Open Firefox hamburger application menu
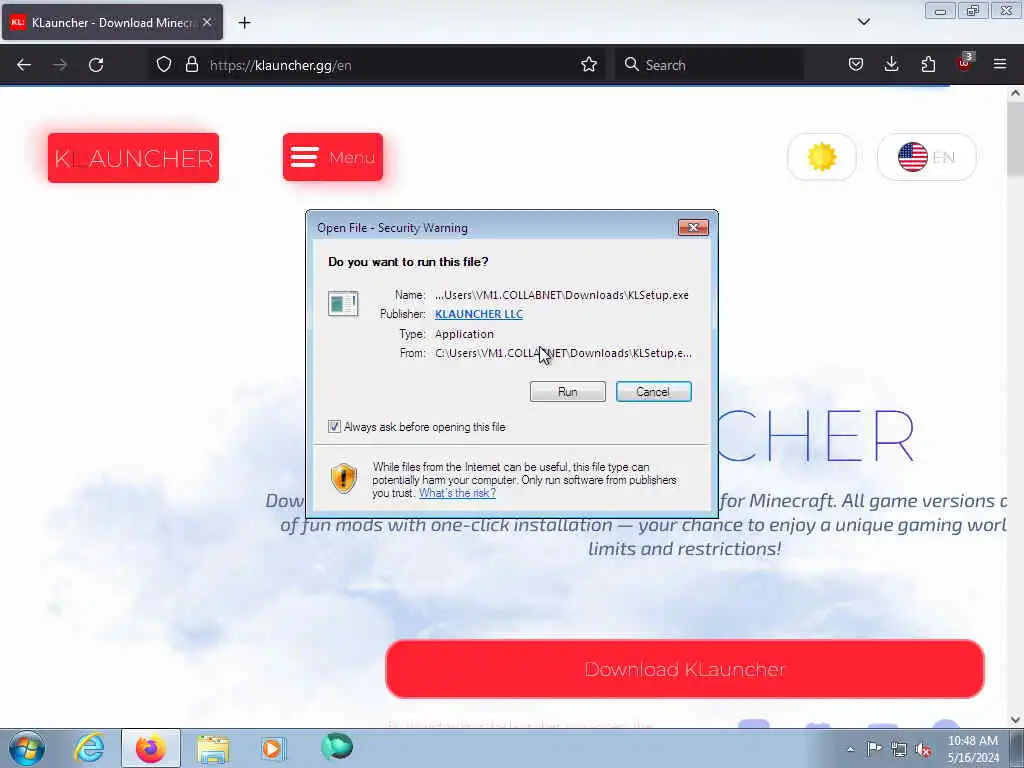 point(1000,65)
